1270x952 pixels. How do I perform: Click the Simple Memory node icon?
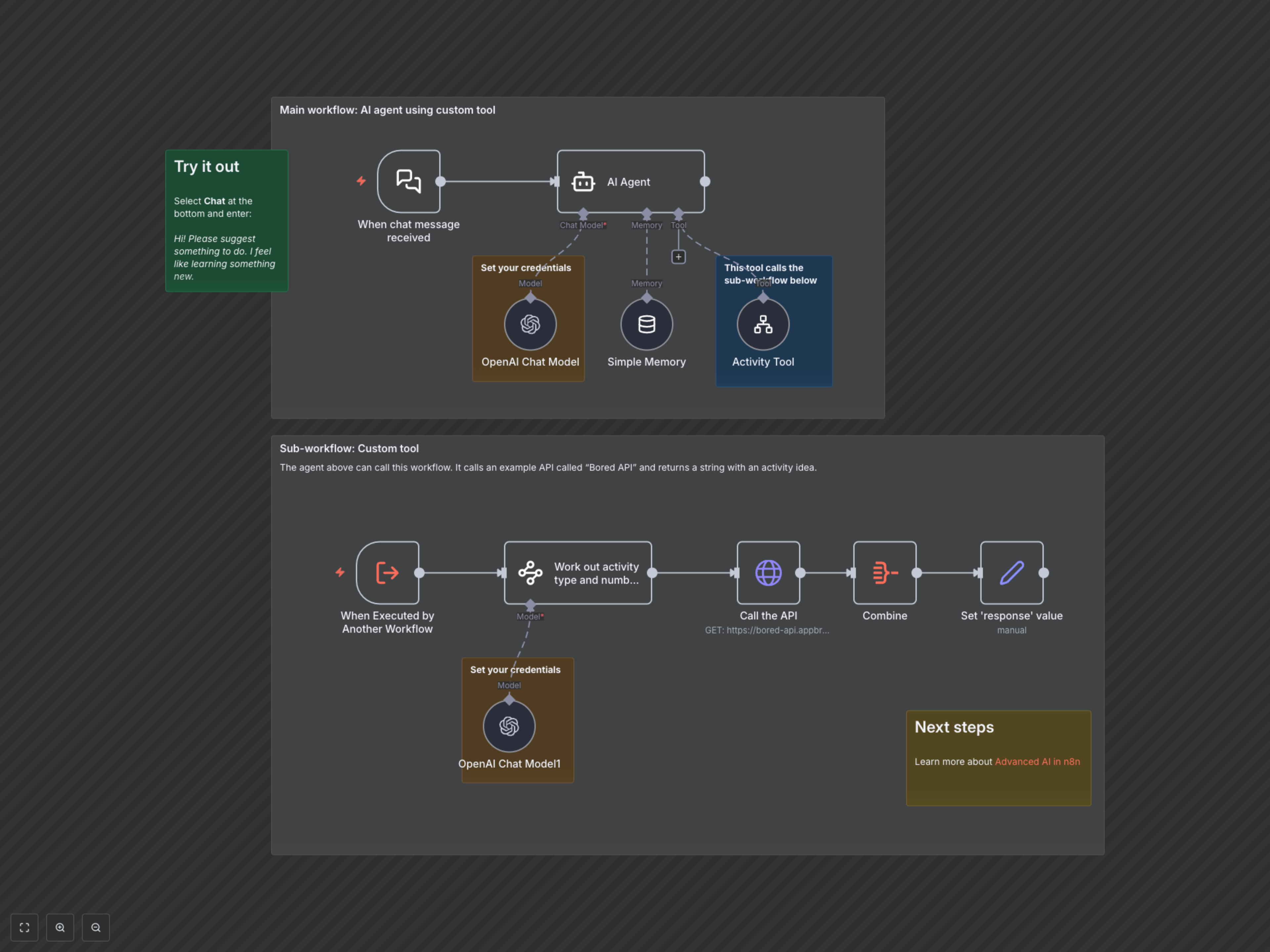click(x=647, y=324)
